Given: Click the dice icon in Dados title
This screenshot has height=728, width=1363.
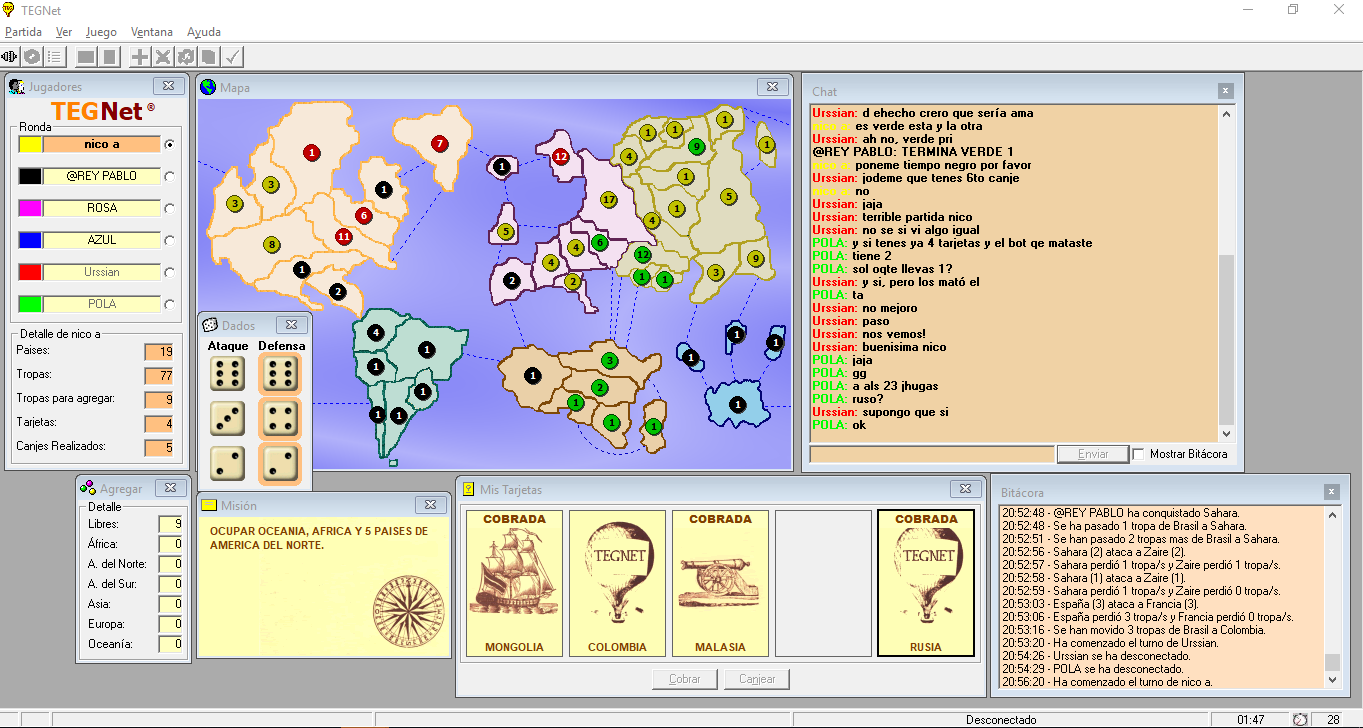Looking at the screenshot, I should click(x=210, y=325).
